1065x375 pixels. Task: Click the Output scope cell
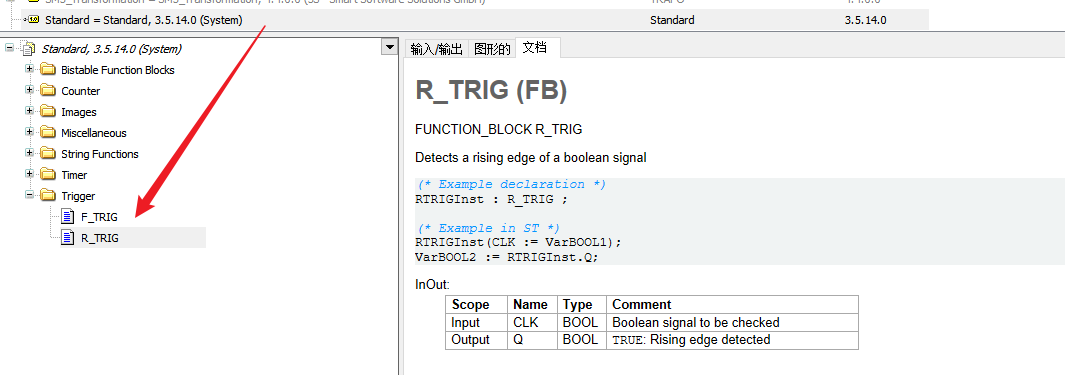(x=477, y=340)
